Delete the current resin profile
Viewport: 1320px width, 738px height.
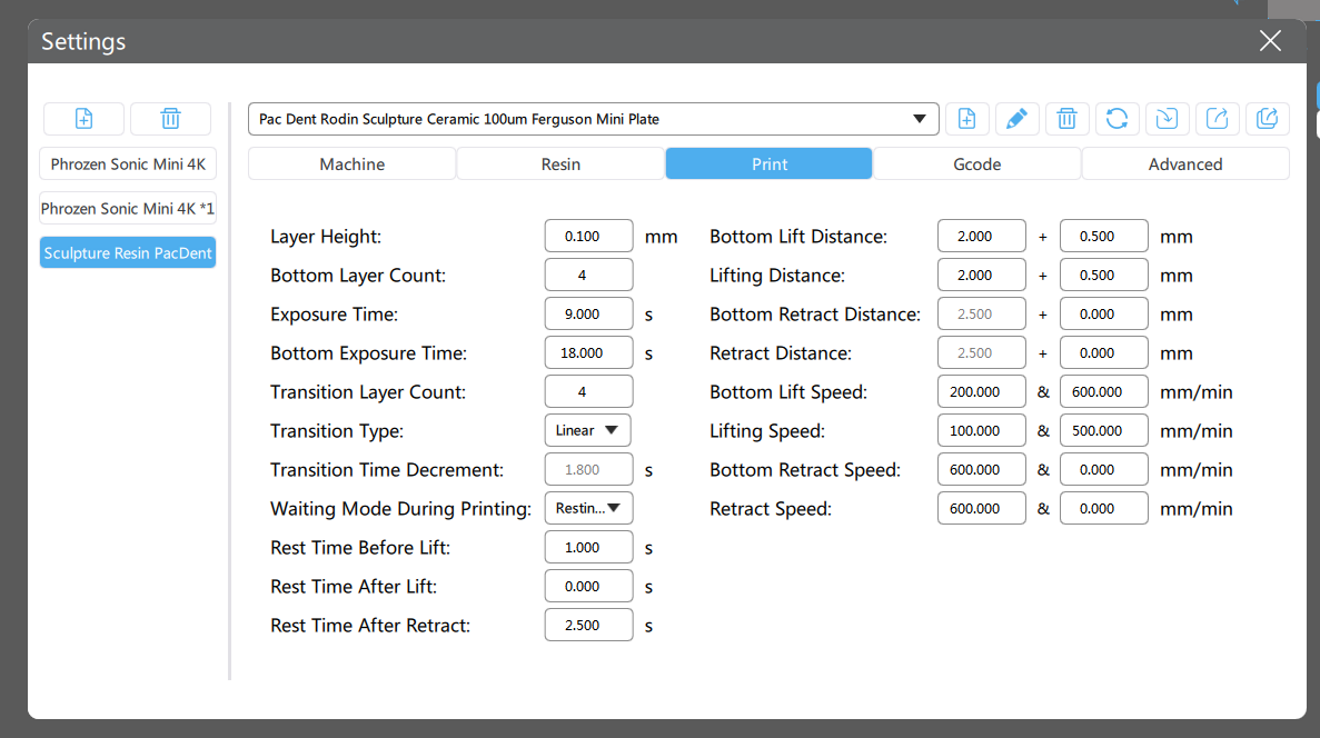[1067, 119]
